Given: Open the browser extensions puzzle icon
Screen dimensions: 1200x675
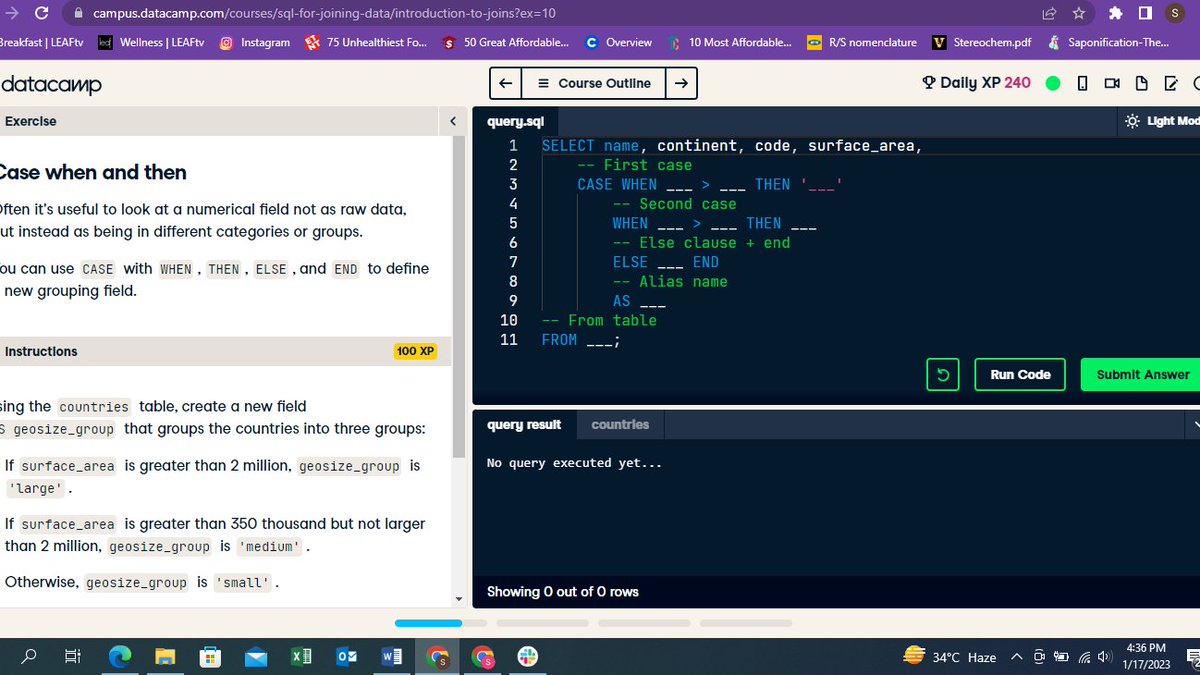Looking at the screenshot, I should pos(1116,13).
